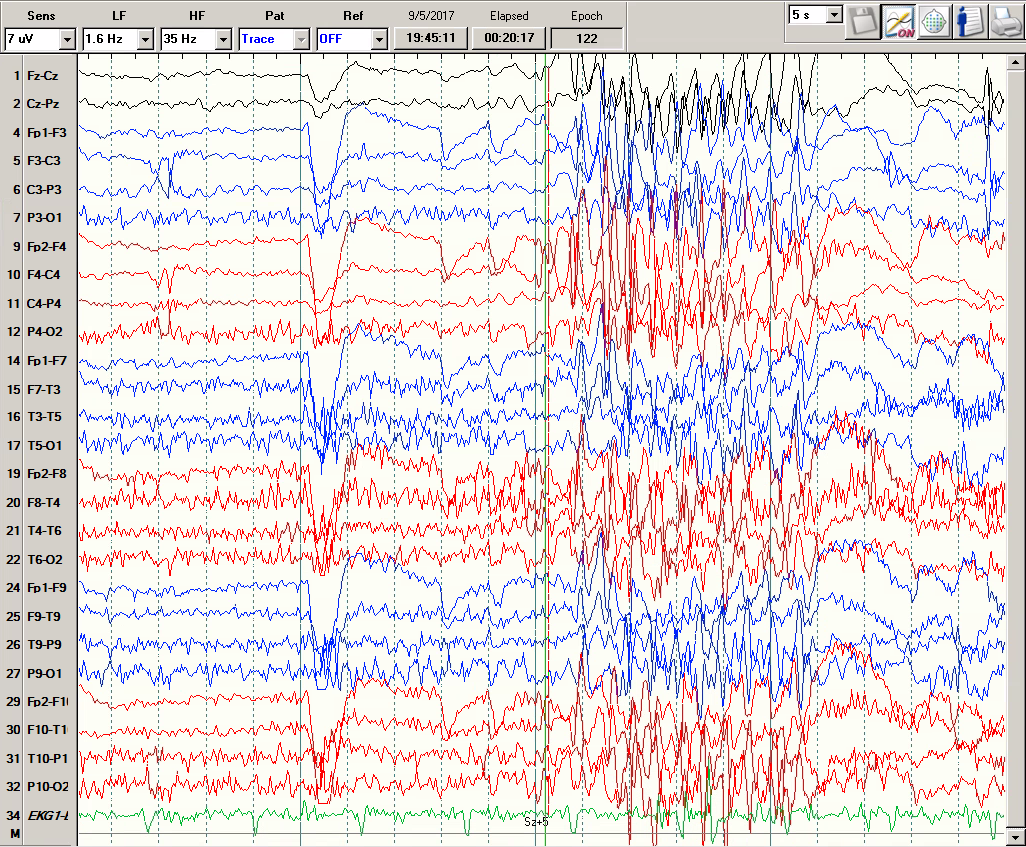The width and height of the screenshot is (1026, 847).
Task: Open the electrode head map icon
Action: pyautogui.click(x=933, y=23)
